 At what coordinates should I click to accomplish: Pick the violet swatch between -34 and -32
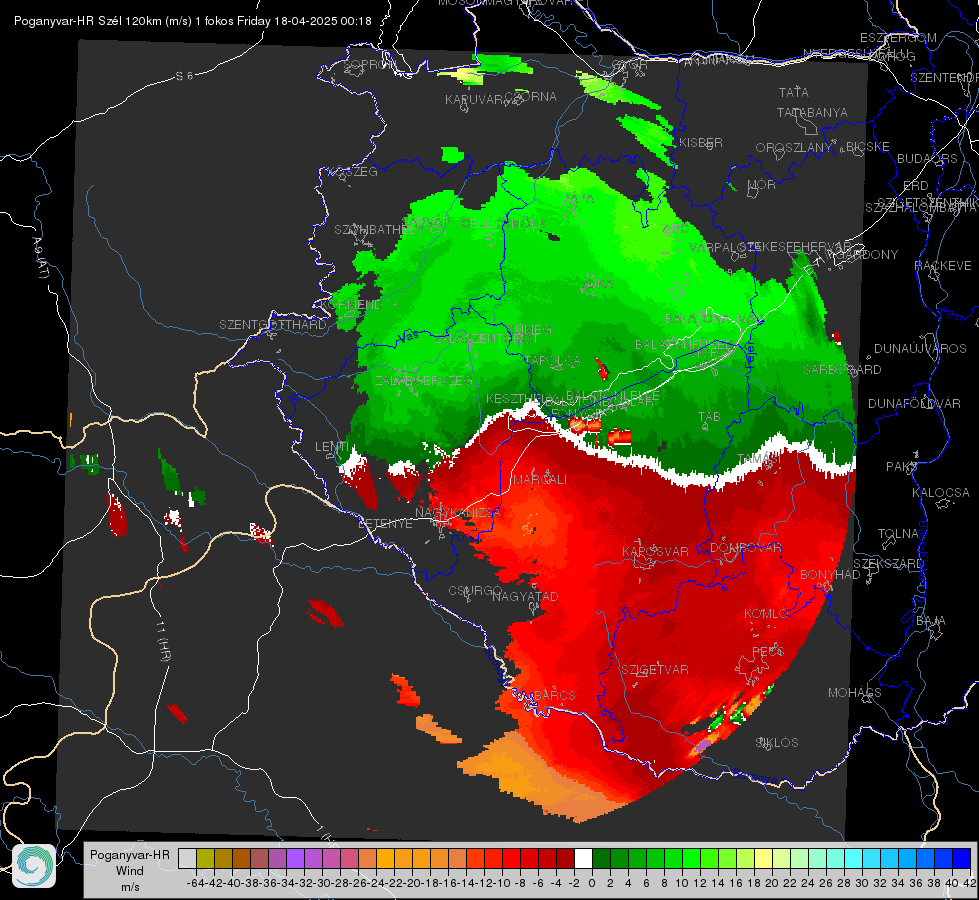point(295,859)
